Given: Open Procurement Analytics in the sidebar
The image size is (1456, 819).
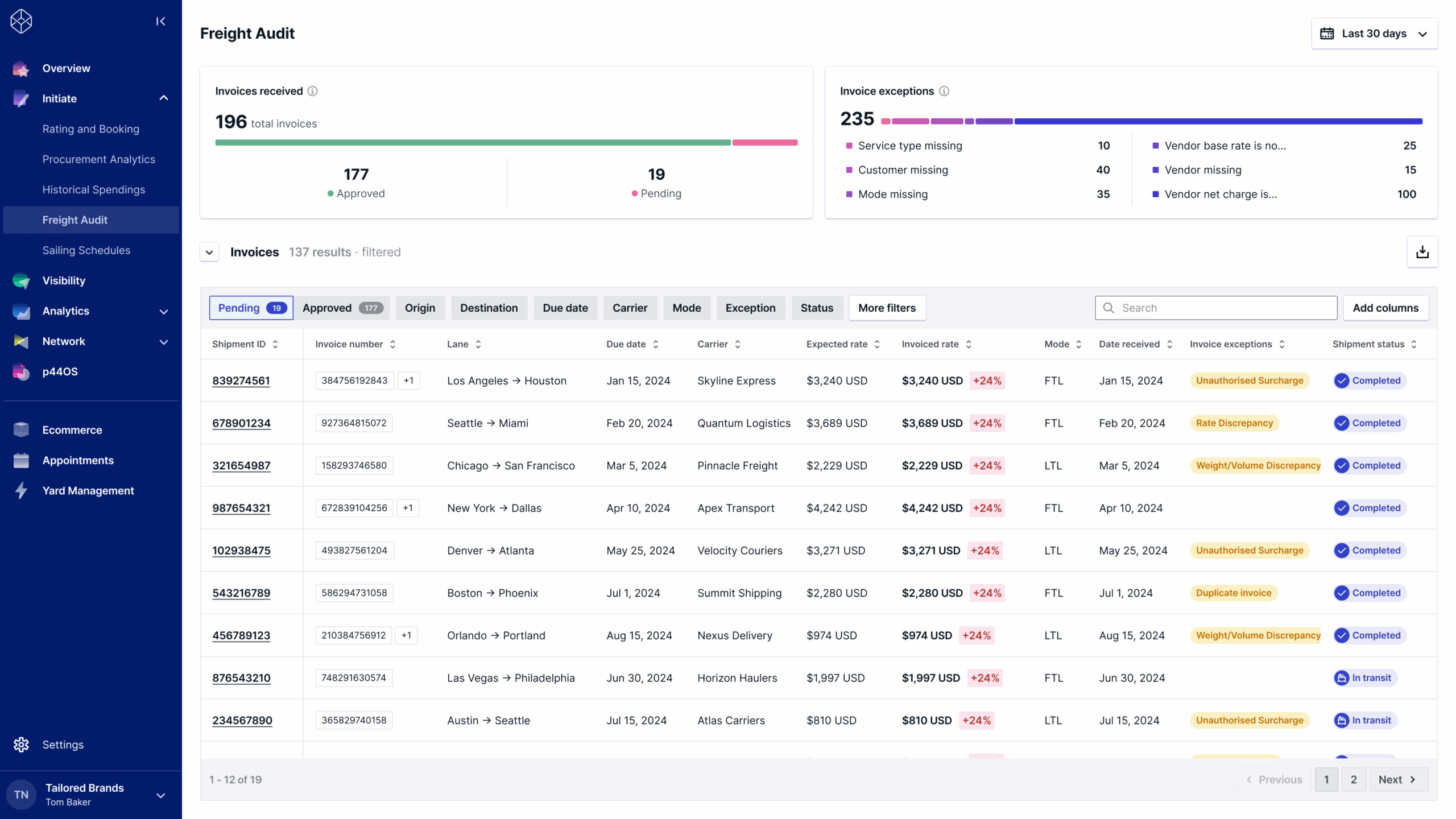Looking at the screenshot, I should [x=98, y=159].
